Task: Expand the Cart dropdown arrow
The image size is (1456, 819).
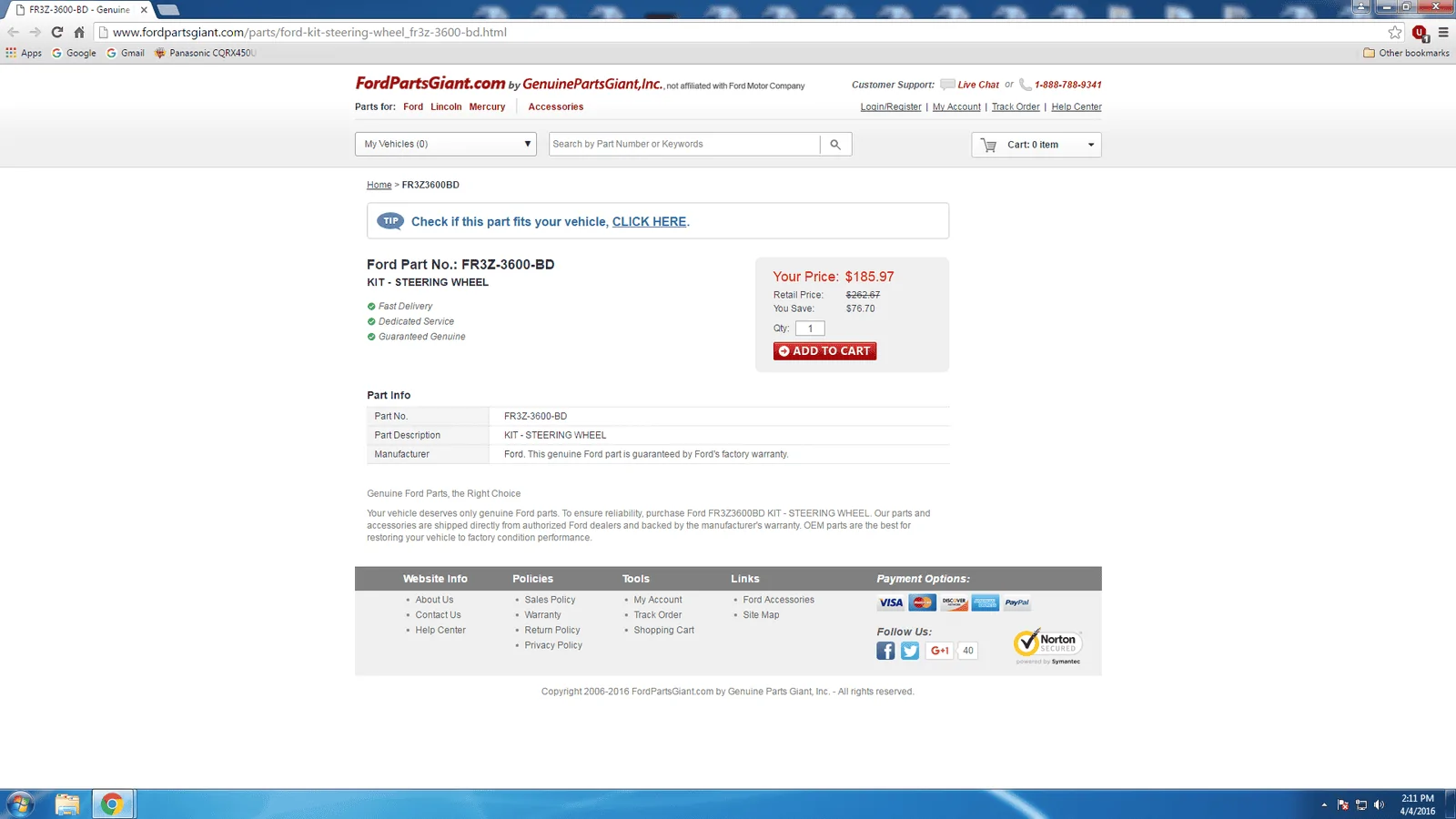Action: point(1091,145)
